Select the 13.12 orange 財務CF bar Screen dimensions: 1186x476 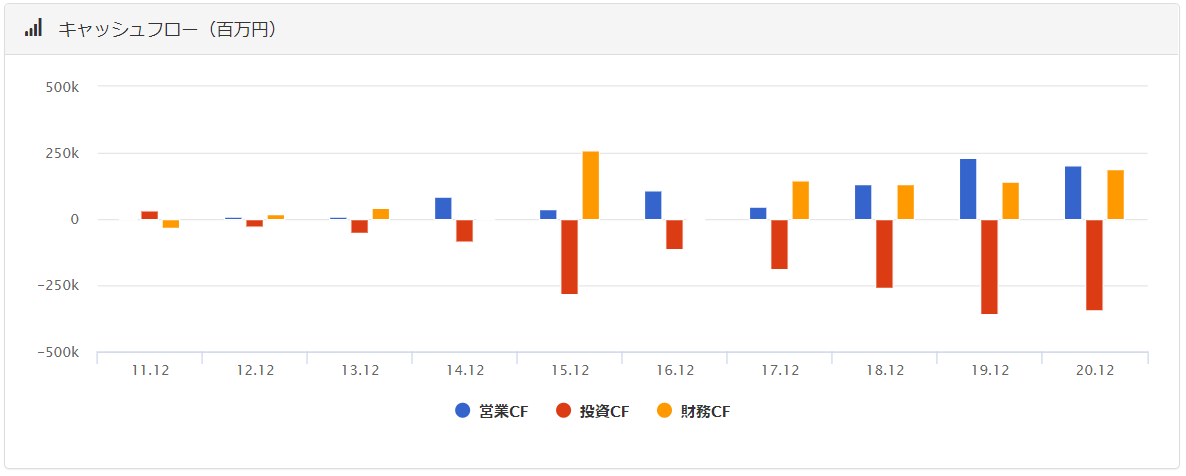point(380,214)
